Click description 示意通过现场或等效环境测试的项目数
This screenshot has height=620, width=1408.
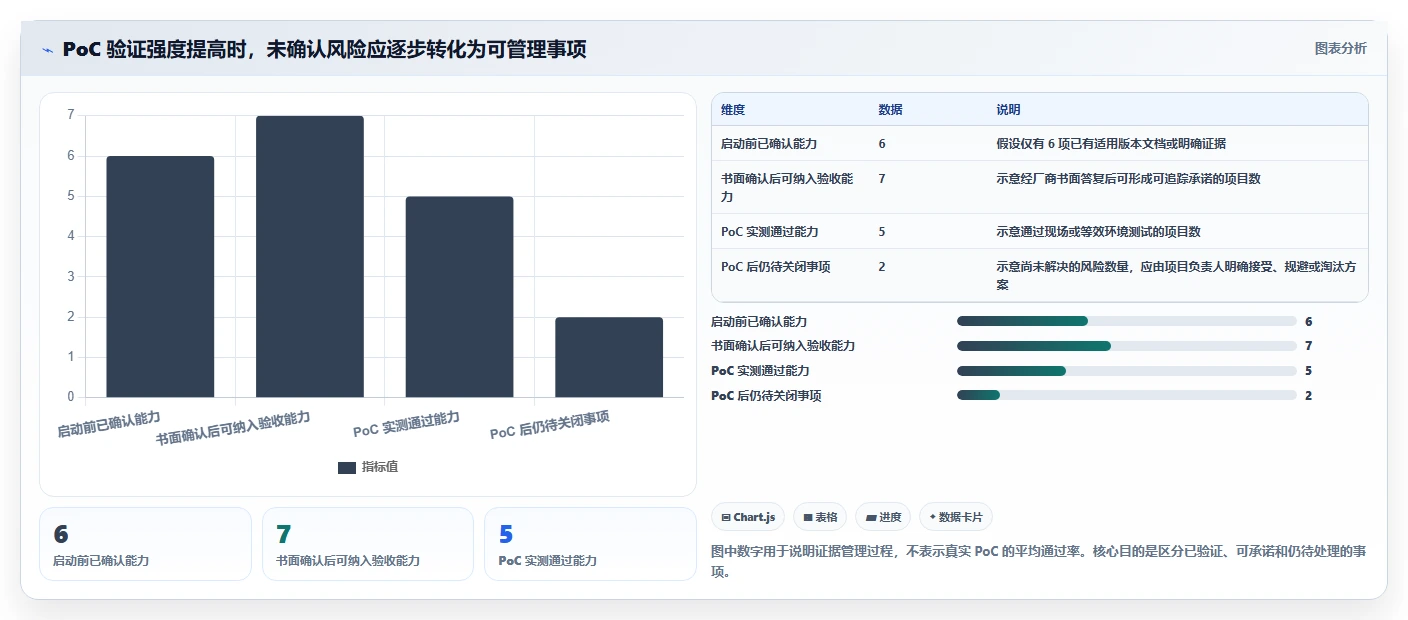point(1098,232)
